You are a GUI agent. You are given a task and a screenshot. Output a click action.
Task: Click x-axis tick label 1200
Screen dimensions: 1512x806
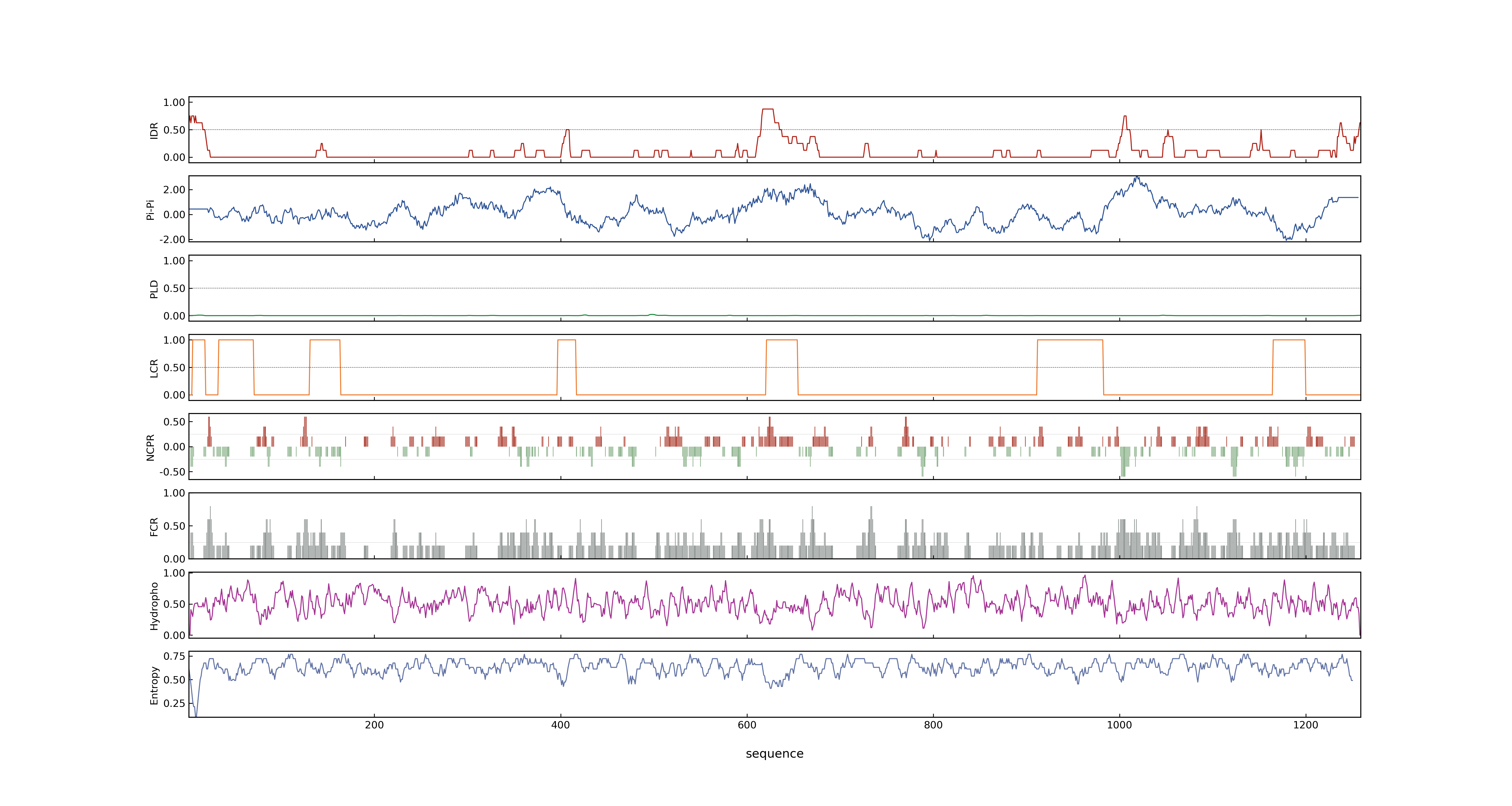pos(1305,725)
